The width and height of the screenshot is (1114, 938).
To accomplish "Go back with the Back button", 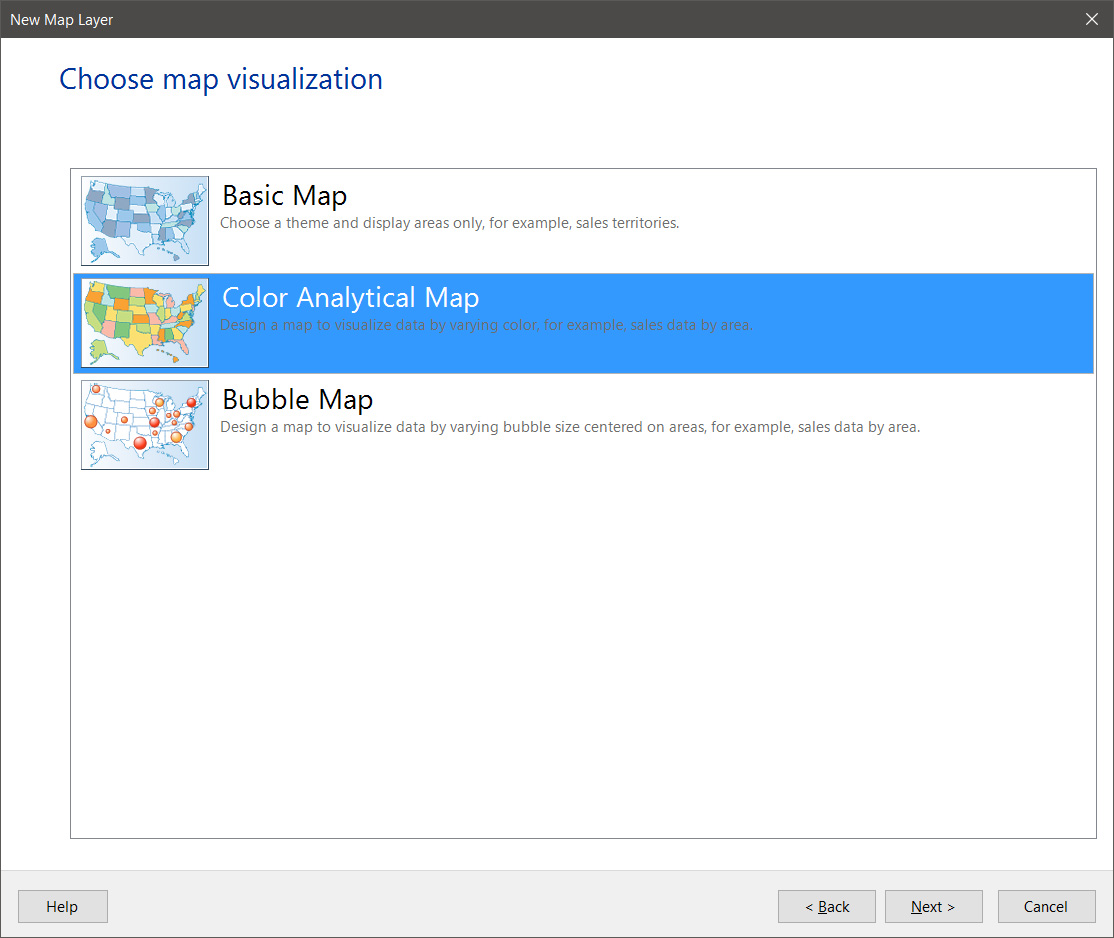I will click(x=827, y=906).
